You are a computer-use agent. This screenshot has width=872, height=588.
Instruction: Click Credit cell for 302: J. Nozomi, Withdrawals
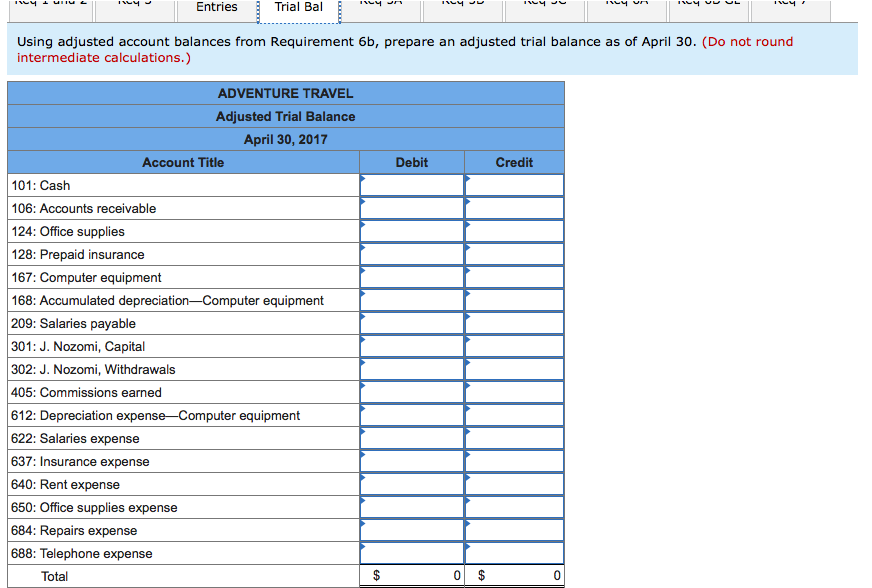[514, 369]
